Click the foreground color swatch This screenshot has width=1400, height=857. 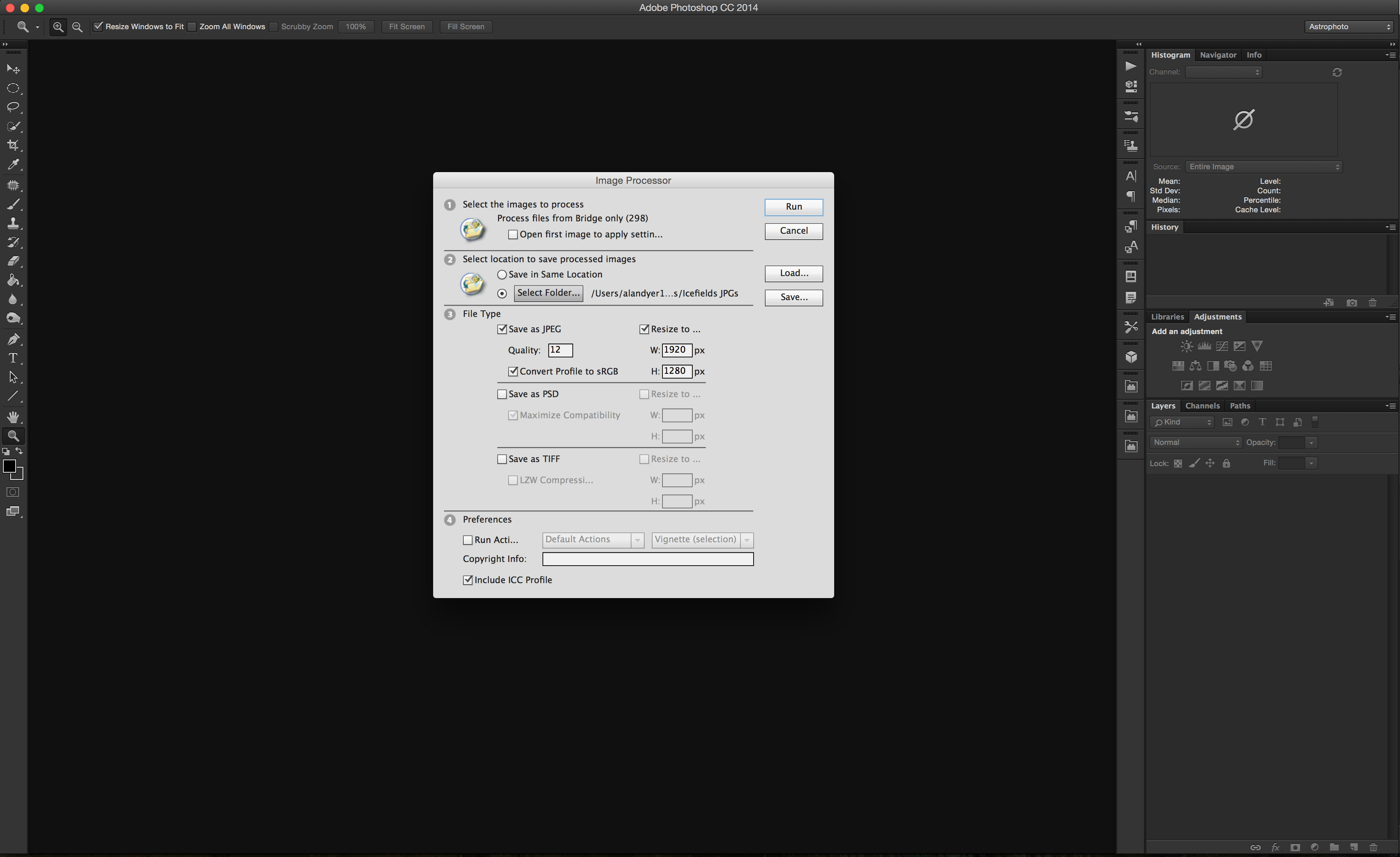pyautogui.click(x=9, y=466)
